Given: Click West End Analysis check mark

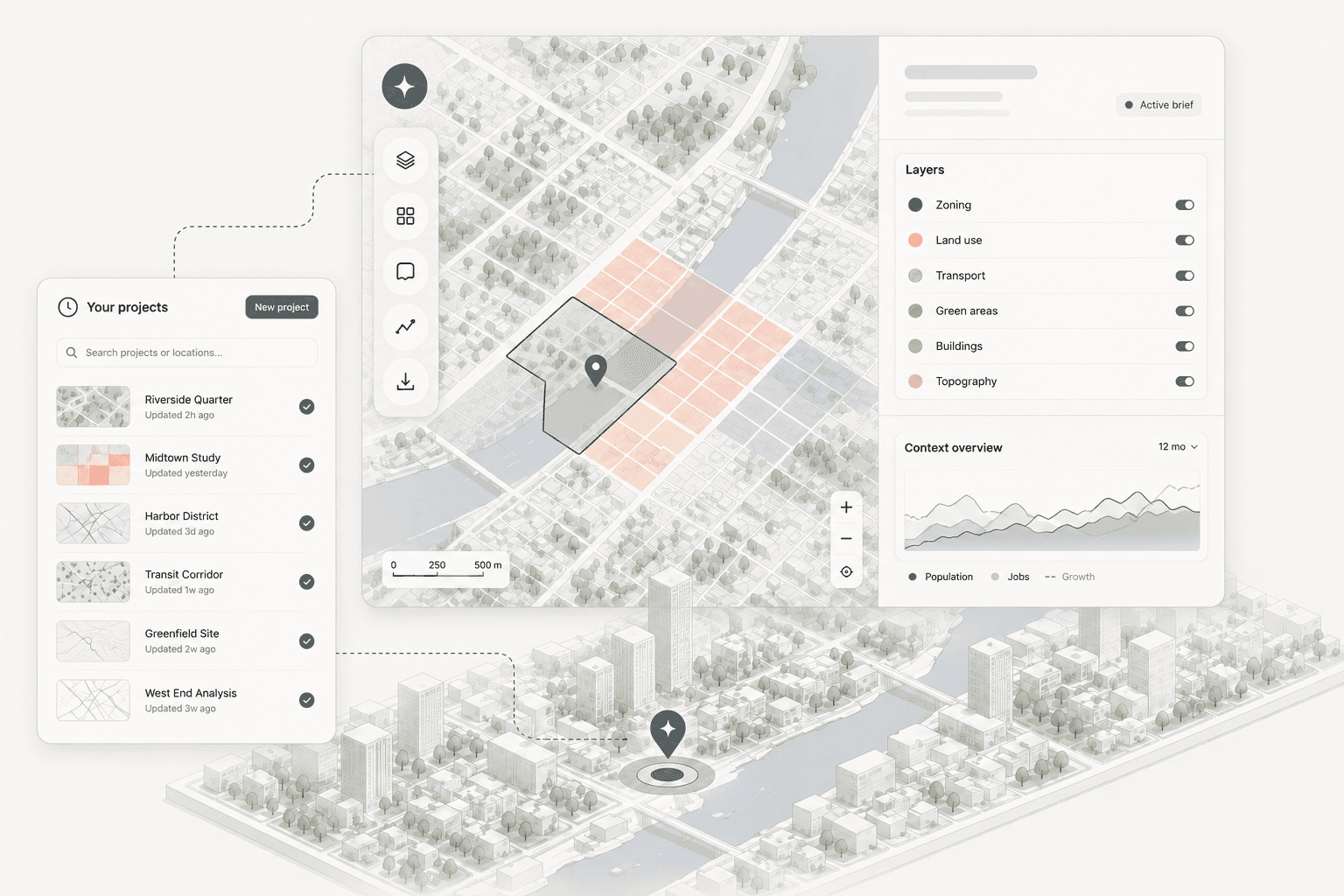Looking at the screenshot, I should click(x=307, y=700).
